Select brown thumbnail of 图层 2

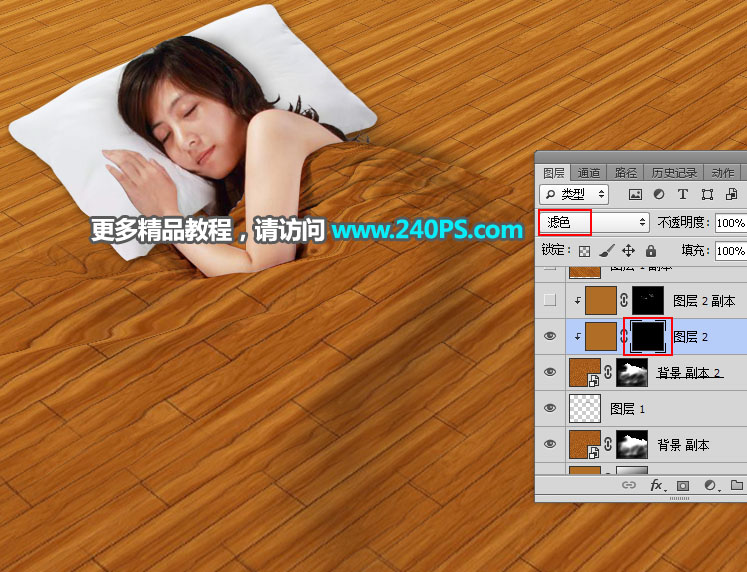click(x=601, y=336)
